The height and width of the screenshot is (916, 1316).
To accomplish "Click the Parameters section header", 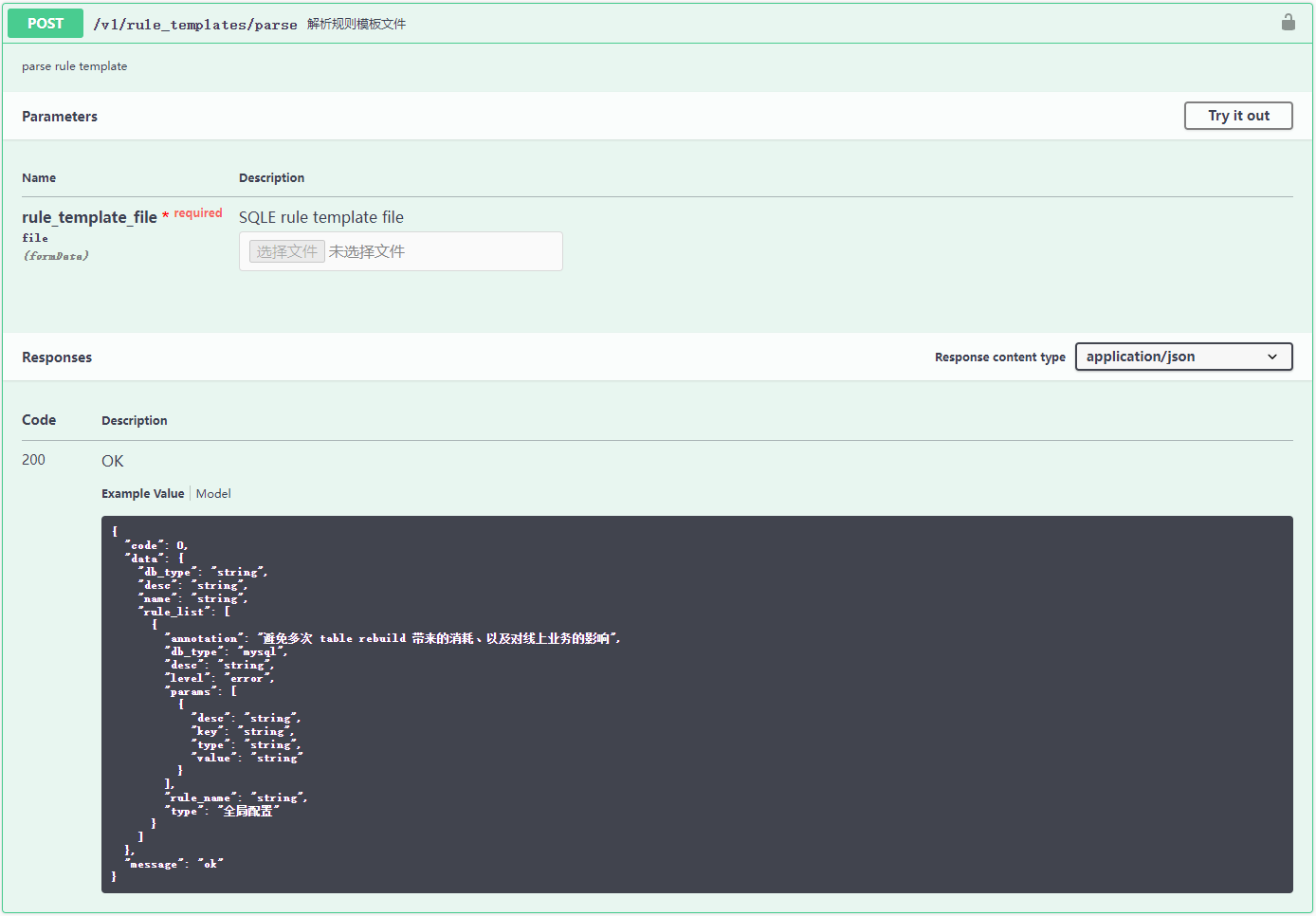I will pos(59,116).
